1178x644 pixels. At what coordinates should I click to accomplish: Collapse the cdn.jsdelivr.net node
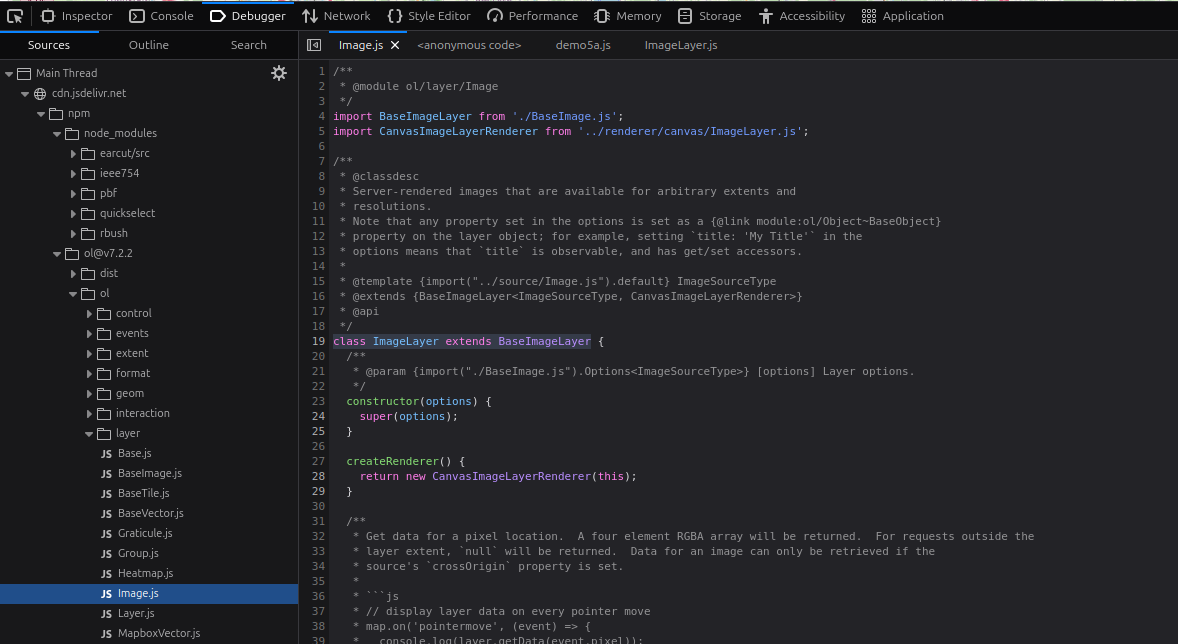25,94
